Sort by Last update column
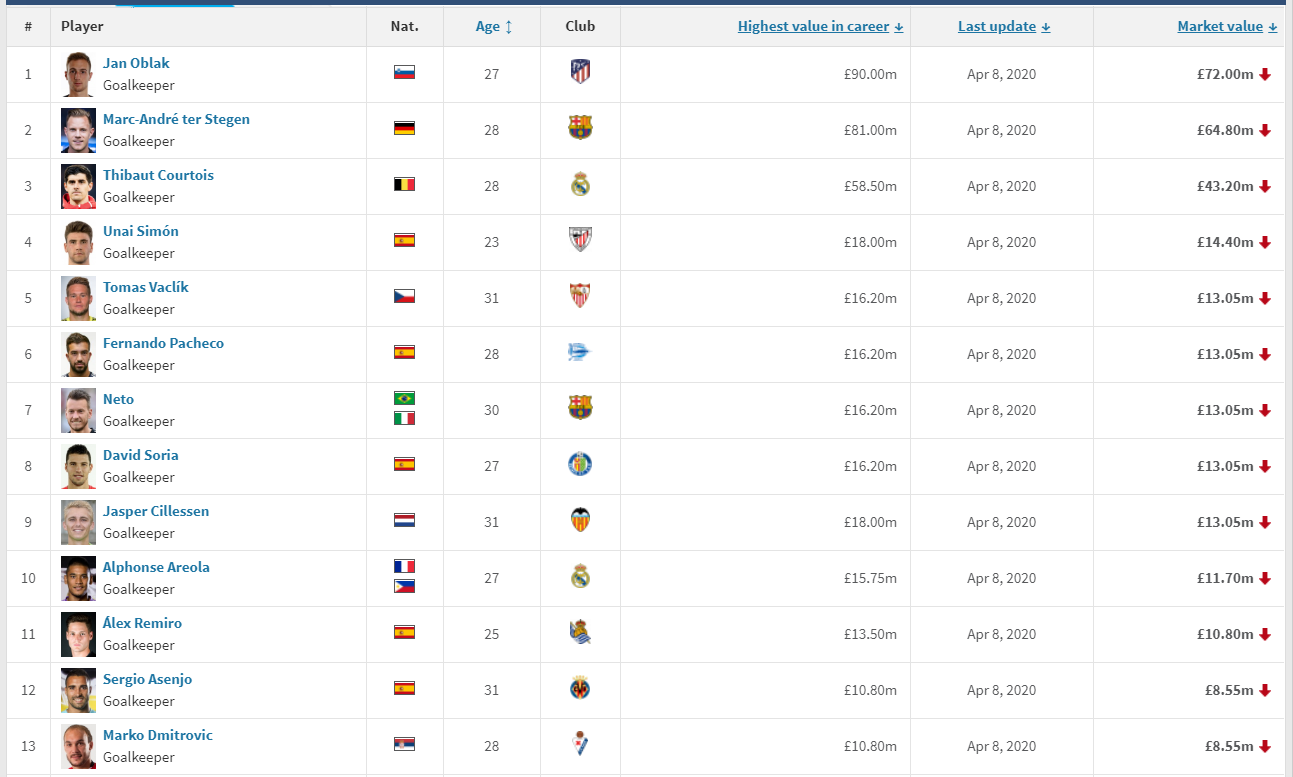 (x=1004, y=27)
